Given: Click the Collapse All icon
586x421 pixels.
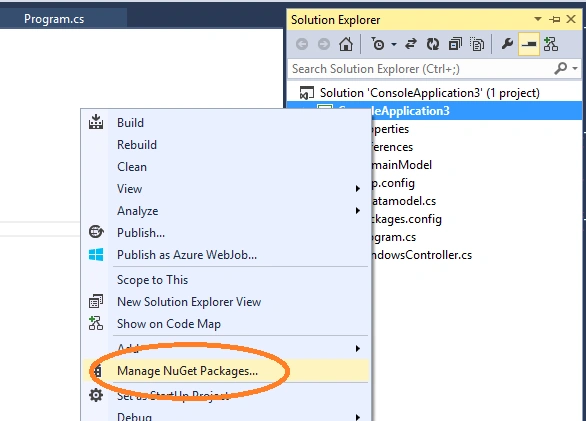Looking at the screenshot, I should [x=455, y=44].
